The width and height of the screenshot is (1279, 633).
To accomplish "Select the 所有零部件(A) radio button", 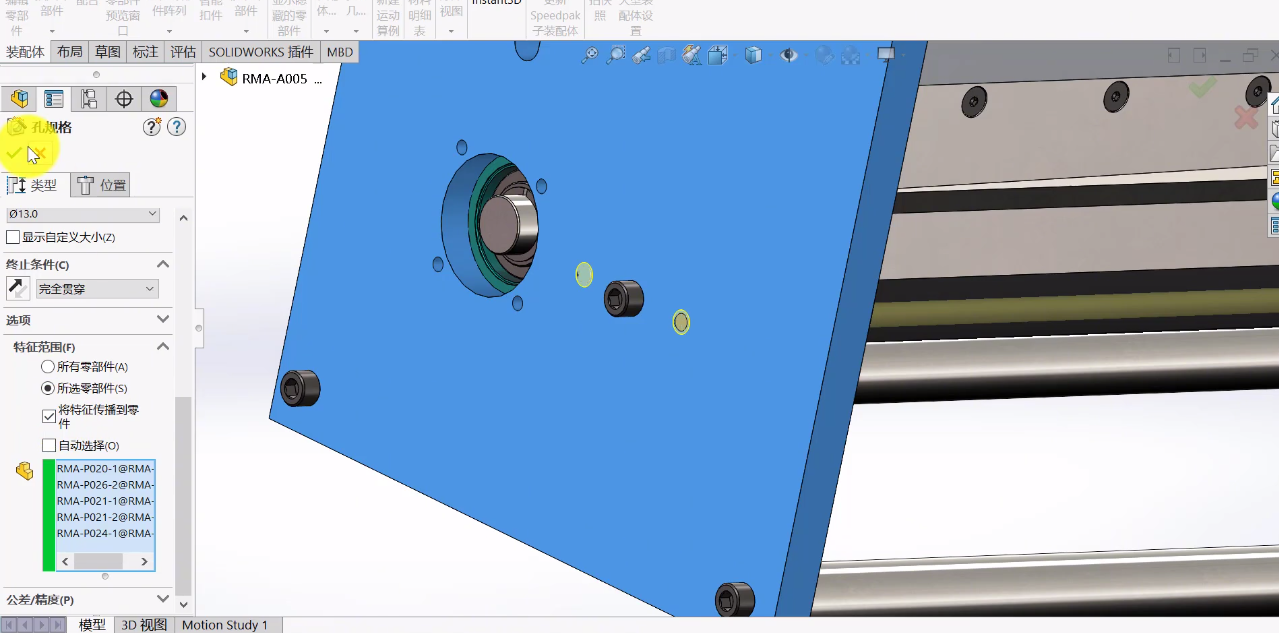I will tap(47, 367).
